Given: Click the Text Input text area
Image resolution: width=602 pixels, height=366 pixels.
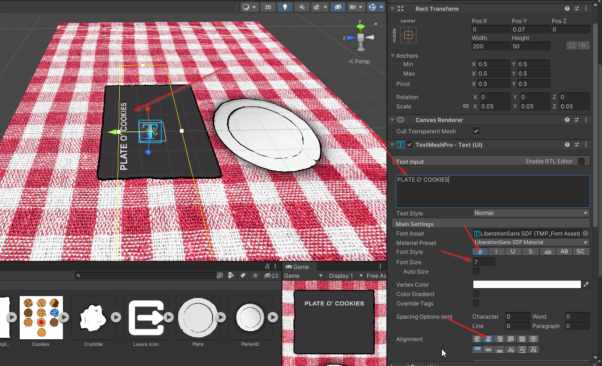Looking at the screenshot, I should 493,191.
